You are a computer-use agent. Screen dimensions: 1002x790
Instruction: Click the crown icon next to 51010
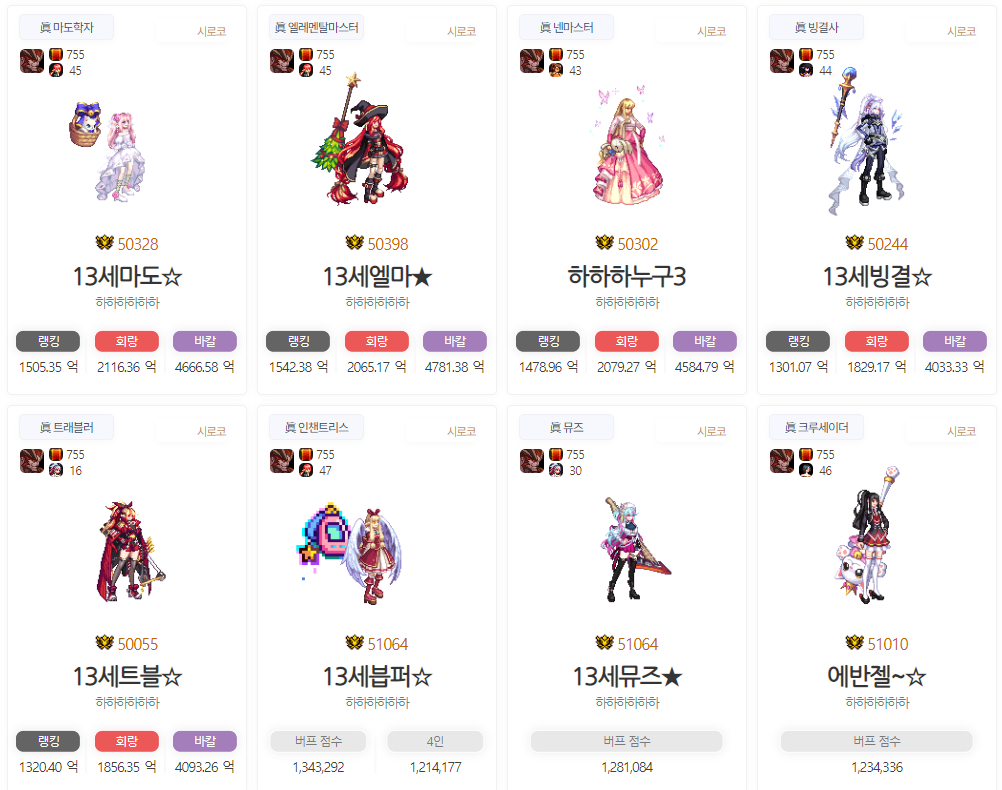[x=854, y=642]
